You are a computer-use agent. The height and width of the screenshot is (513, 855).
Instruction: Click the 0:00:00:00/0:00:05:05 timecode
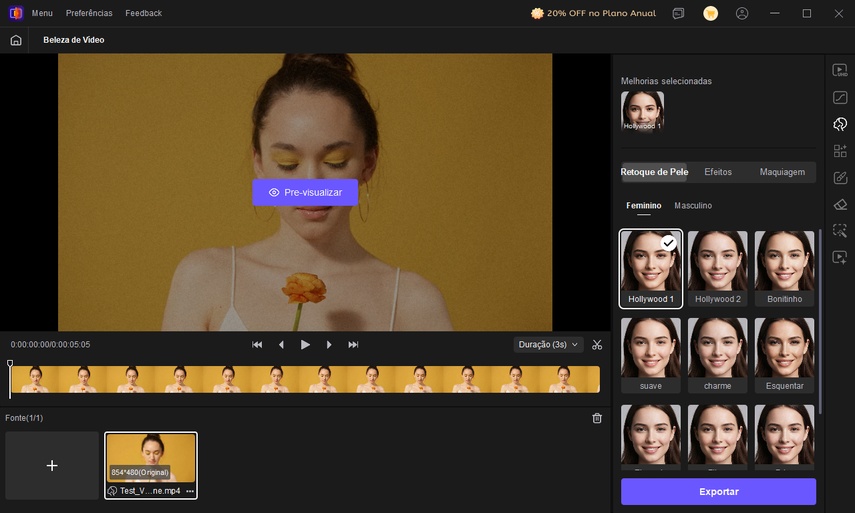pyautogui.click(x=50, y=345)
